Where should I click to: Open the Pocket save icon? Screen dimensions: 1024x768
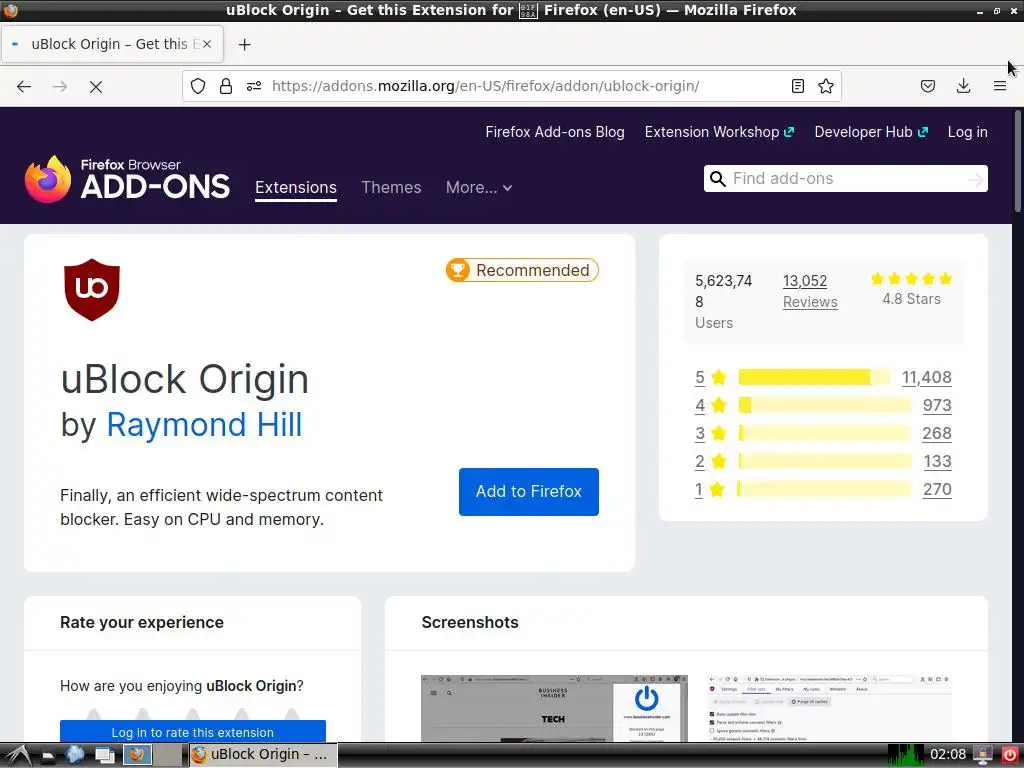(928, 86)
